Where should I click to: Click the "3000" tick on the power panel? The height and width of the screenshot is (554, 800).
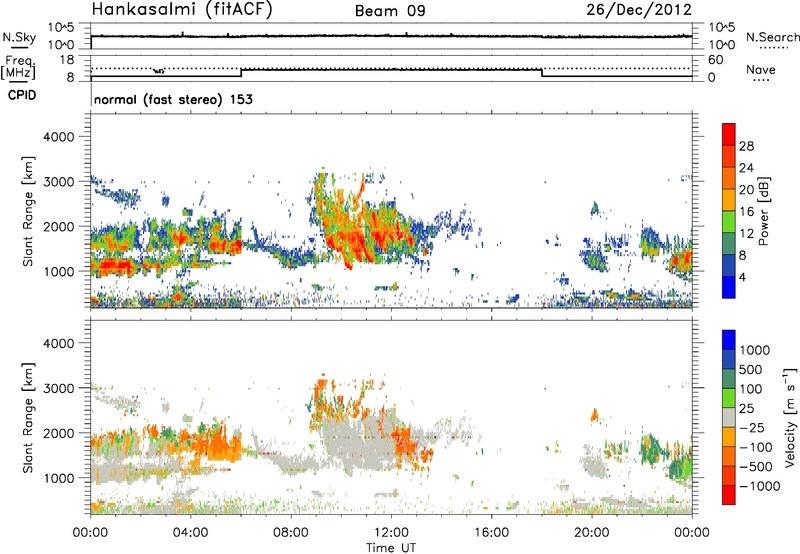click(x=59, y=182)
